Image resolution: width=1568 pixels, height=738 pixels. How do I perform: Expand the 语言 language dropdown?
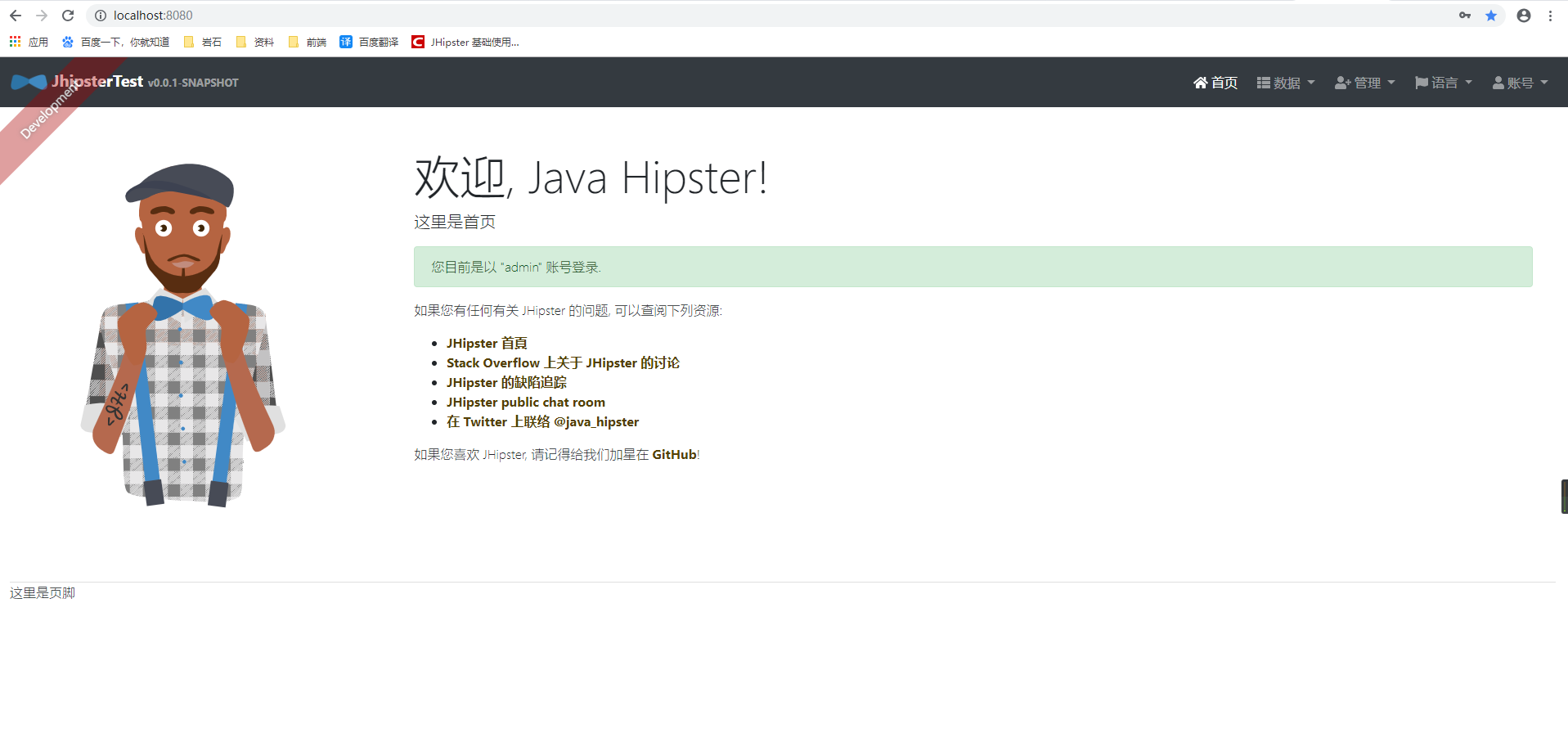[x=1444, y=83]
